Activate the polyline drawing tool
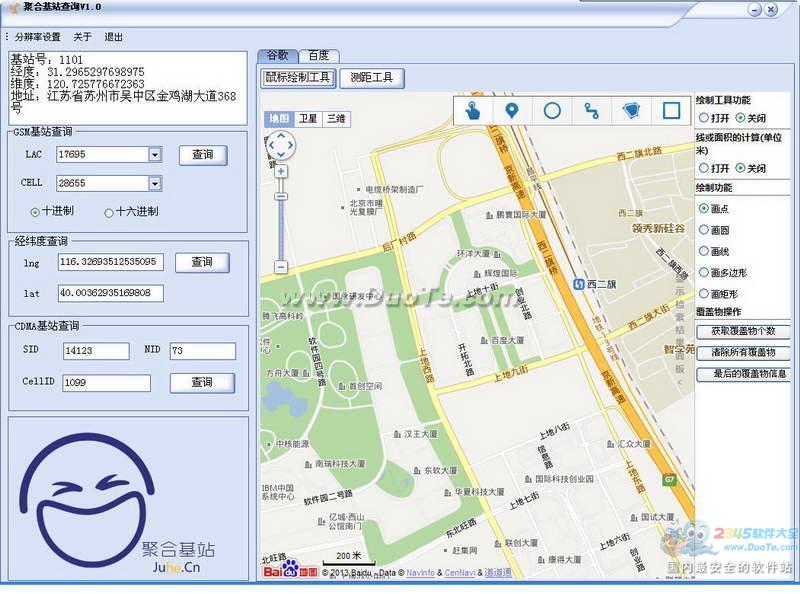This screenshot has width=800, height=594. [x=591, y=110]
